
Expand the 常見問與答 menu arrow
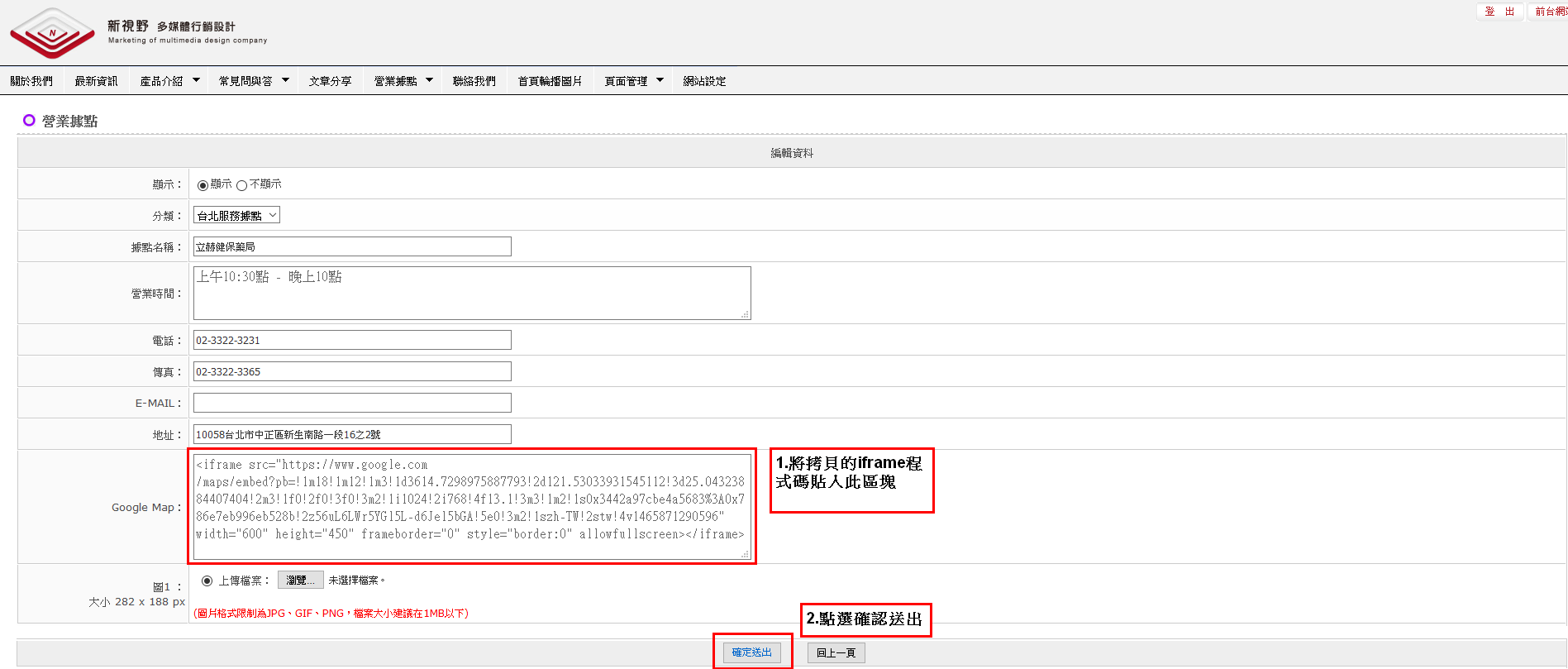285,80
